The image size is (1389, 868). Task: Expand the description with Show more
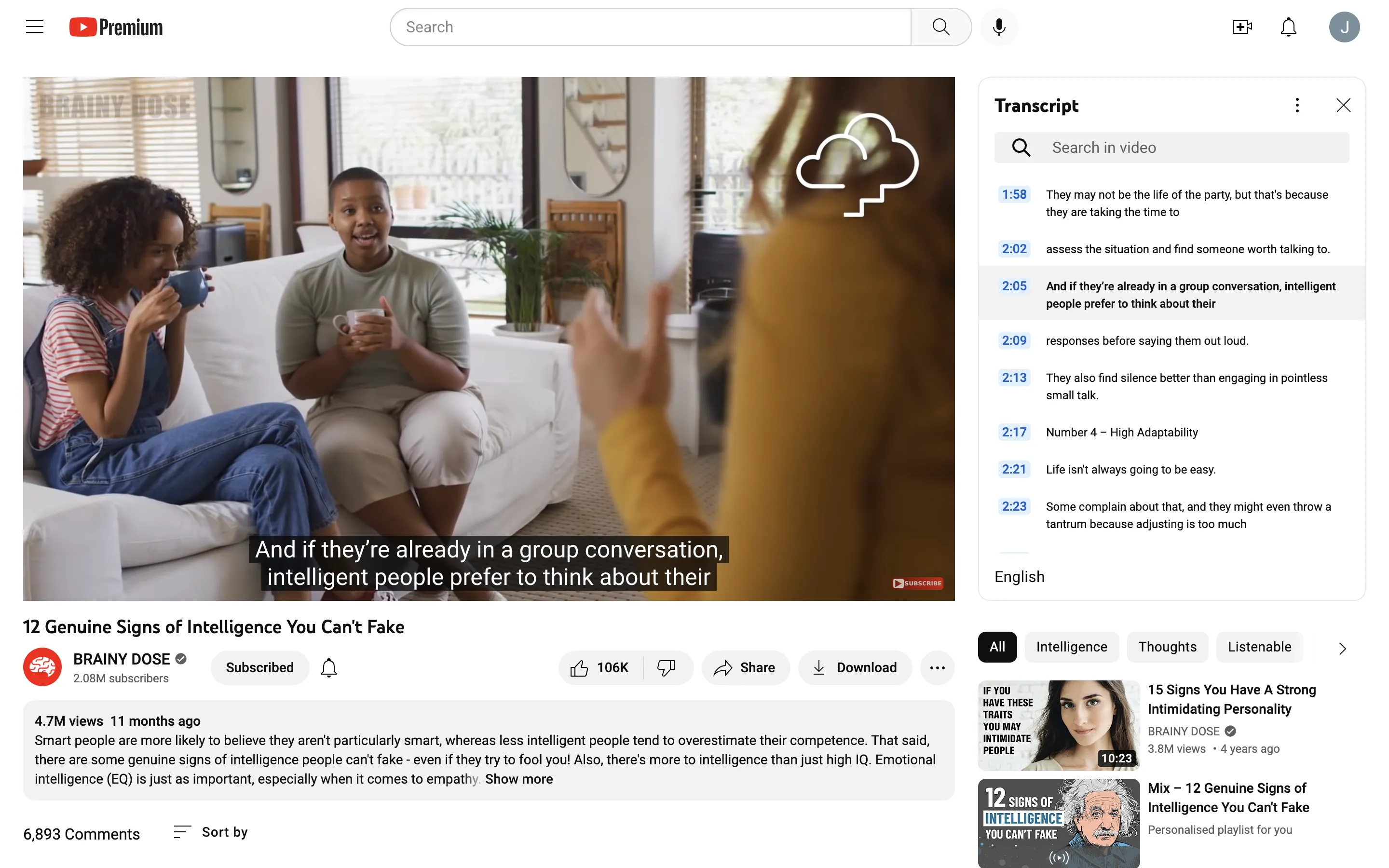tap(518, 779)
